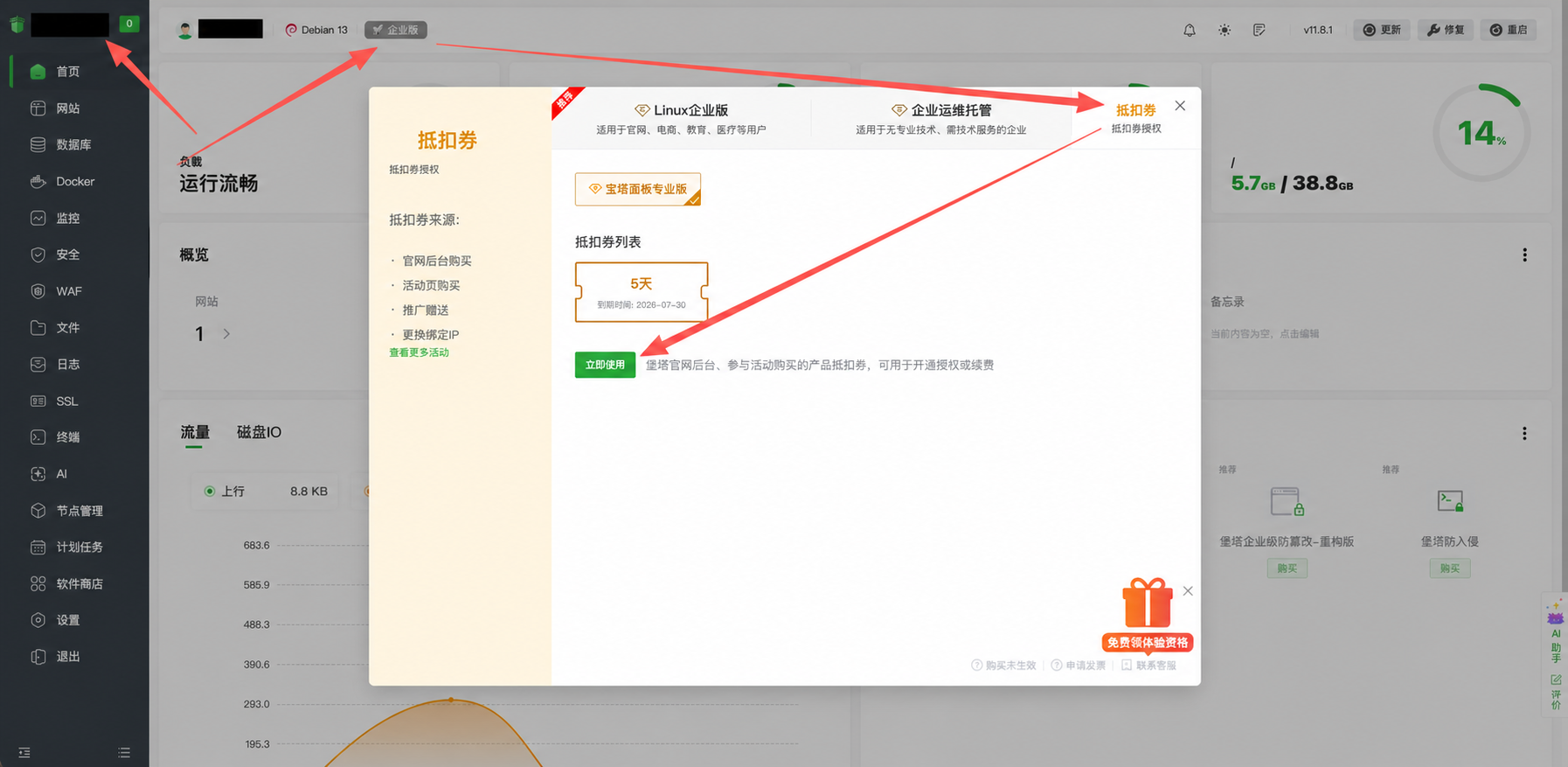The width and height of the screenshot is (1568, 767).
Task: Click the 监控 monitoring sidebar icon
Action: coord(38,219)
